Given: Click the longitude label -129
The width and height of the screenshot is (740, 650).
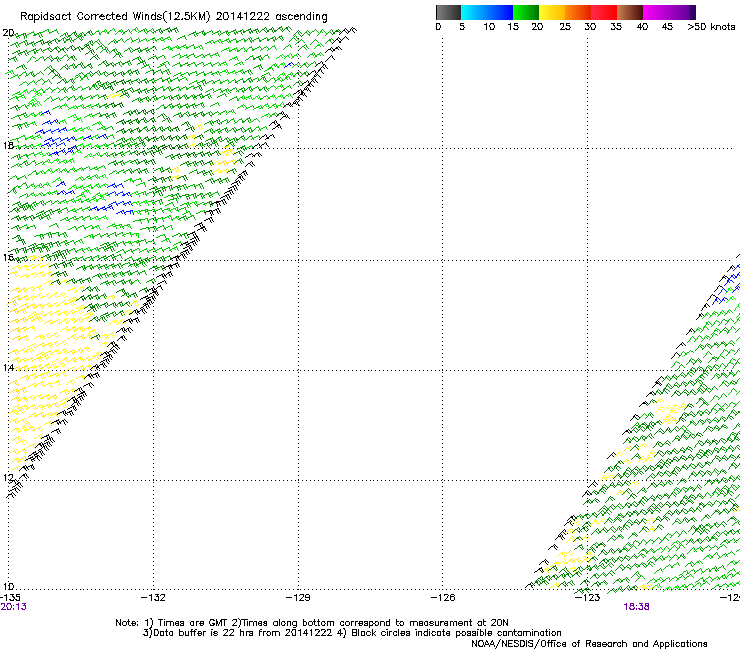Looking at the screenshot, I should (x=298, y=598).
